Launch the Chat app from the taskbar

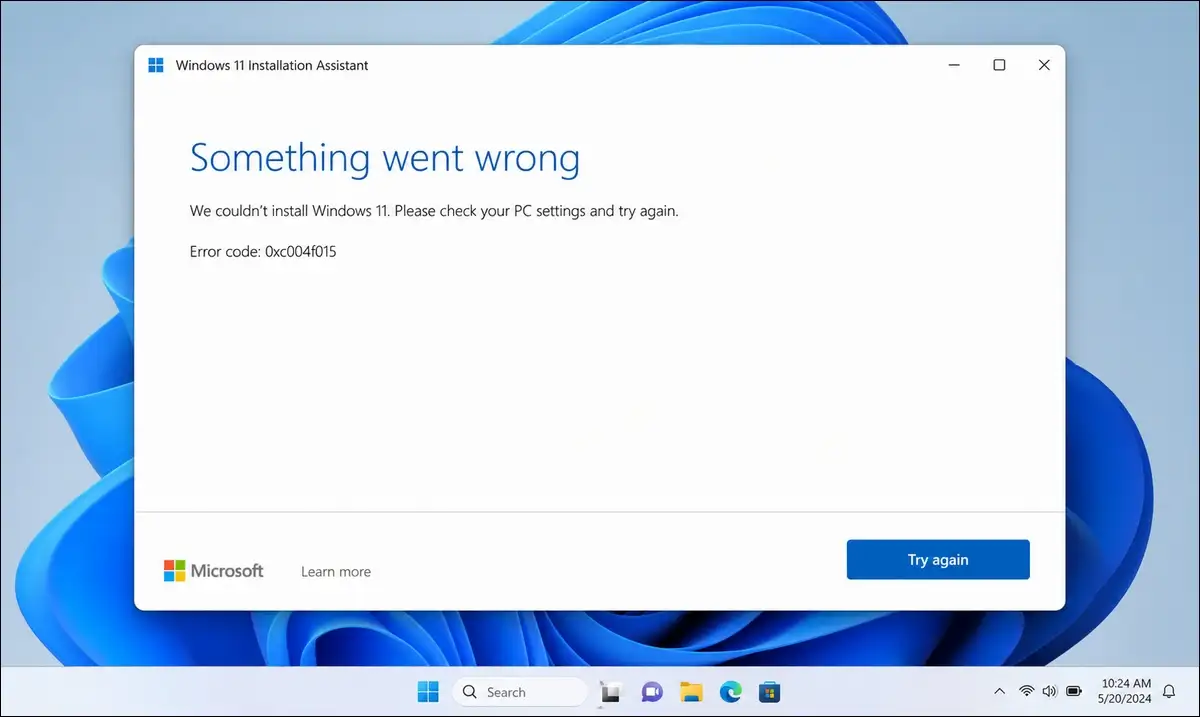click(x=652, y=692)
